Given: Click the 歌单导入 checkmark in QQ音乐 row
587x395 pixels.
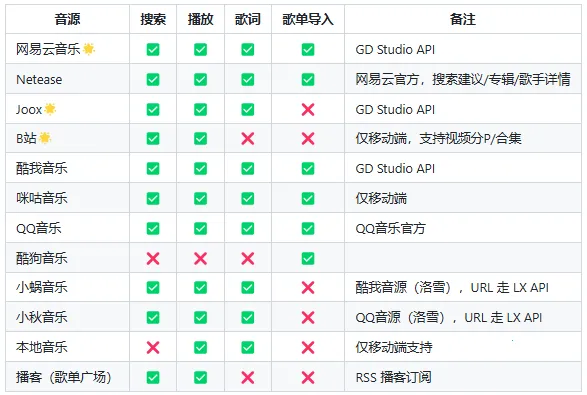Looking at the screenshot, I should tap(308, 228).
